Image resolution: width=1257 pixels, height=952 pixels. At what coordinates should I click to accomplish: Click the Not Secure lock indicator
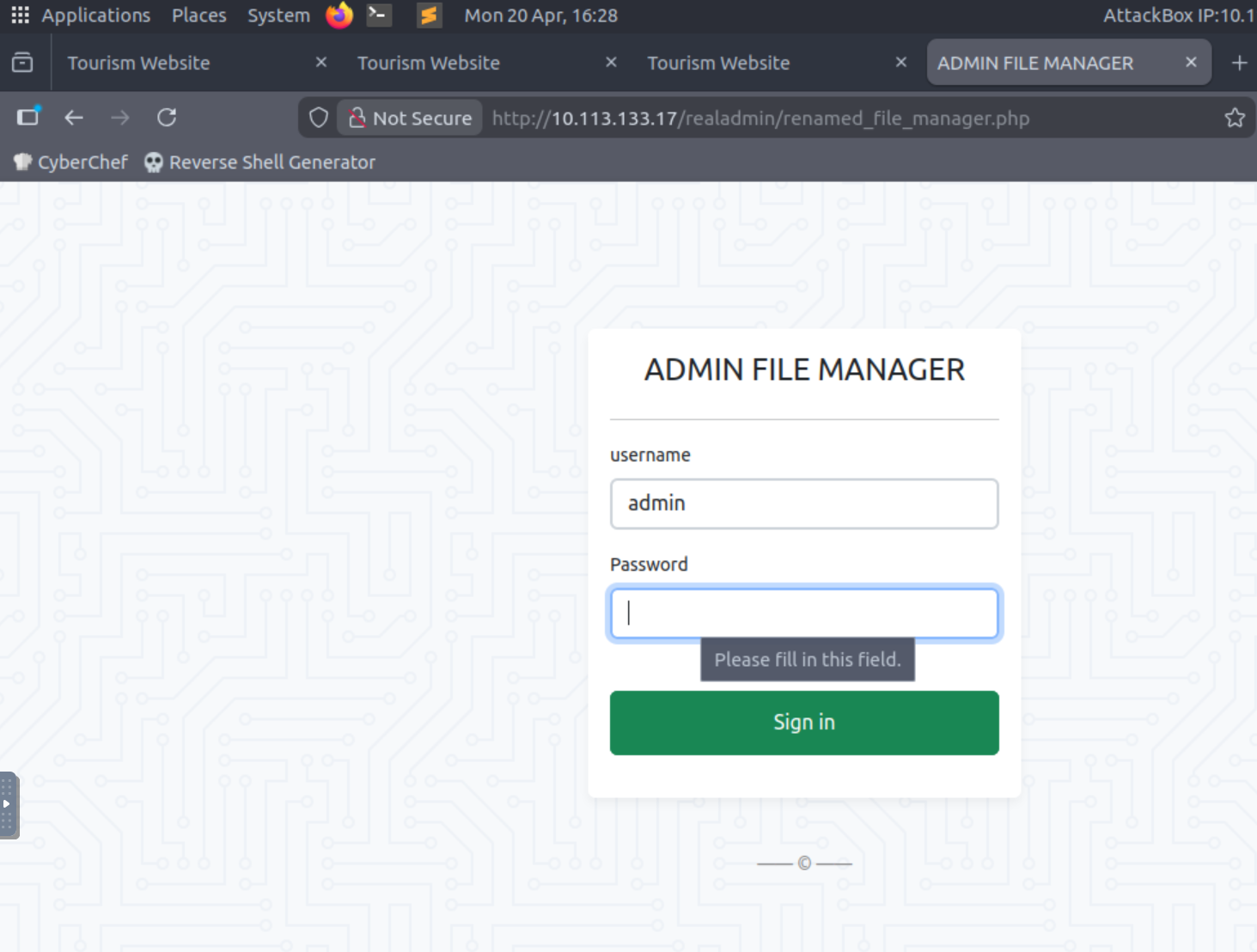point(411,118)
